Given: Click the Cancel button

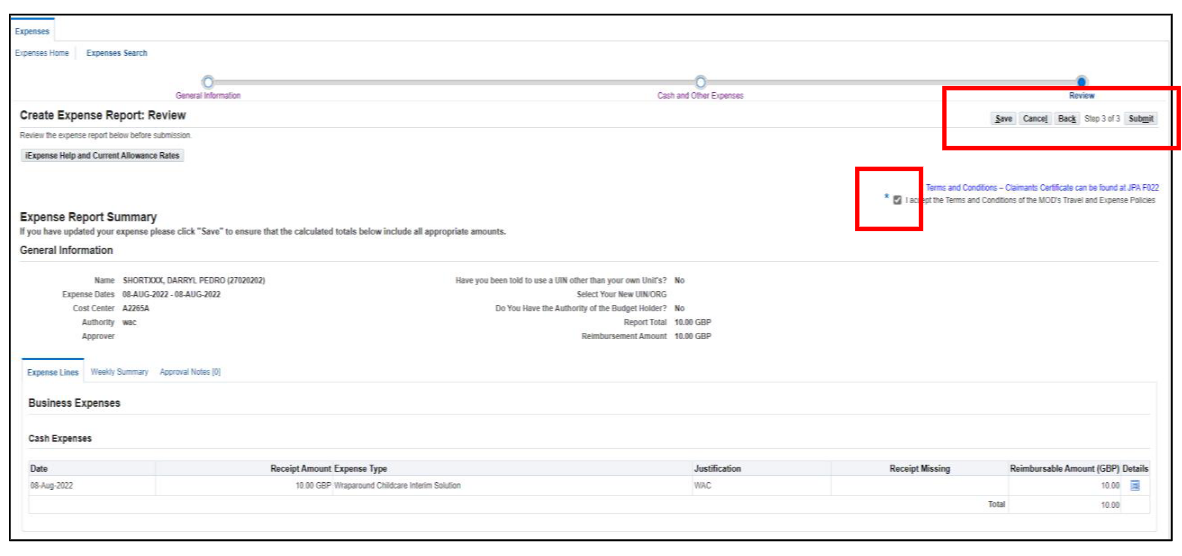Looking at the screenshot, I should 1035,119.
